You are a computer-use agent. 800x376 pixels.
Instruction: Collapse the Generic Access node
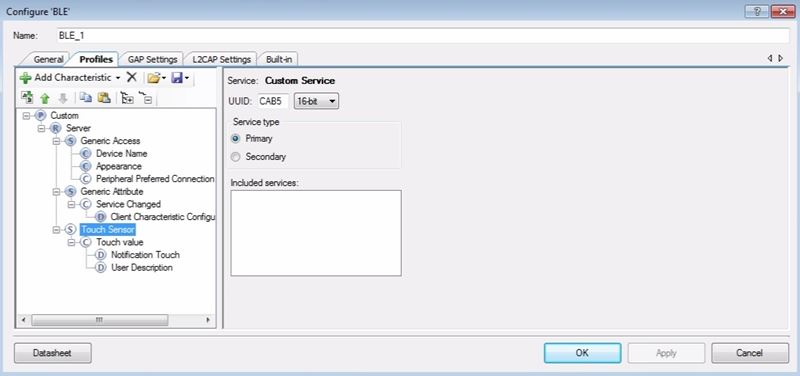57,141
